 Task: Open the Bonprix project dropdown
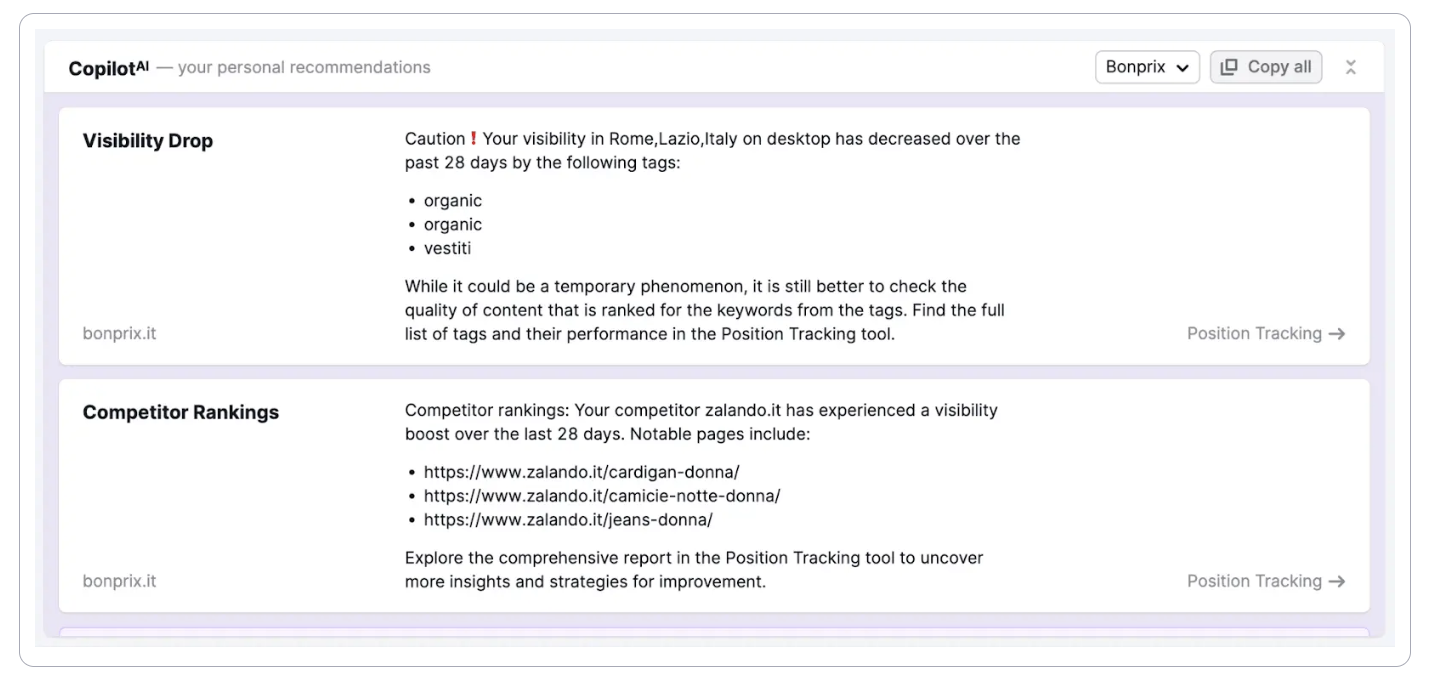[x=1147, y=67]
